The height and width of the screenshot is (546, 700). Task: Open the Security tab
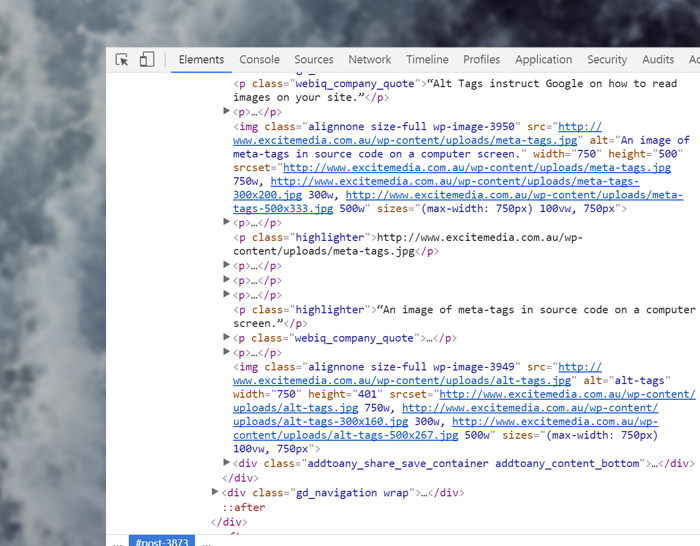click(x=607, y=60)
